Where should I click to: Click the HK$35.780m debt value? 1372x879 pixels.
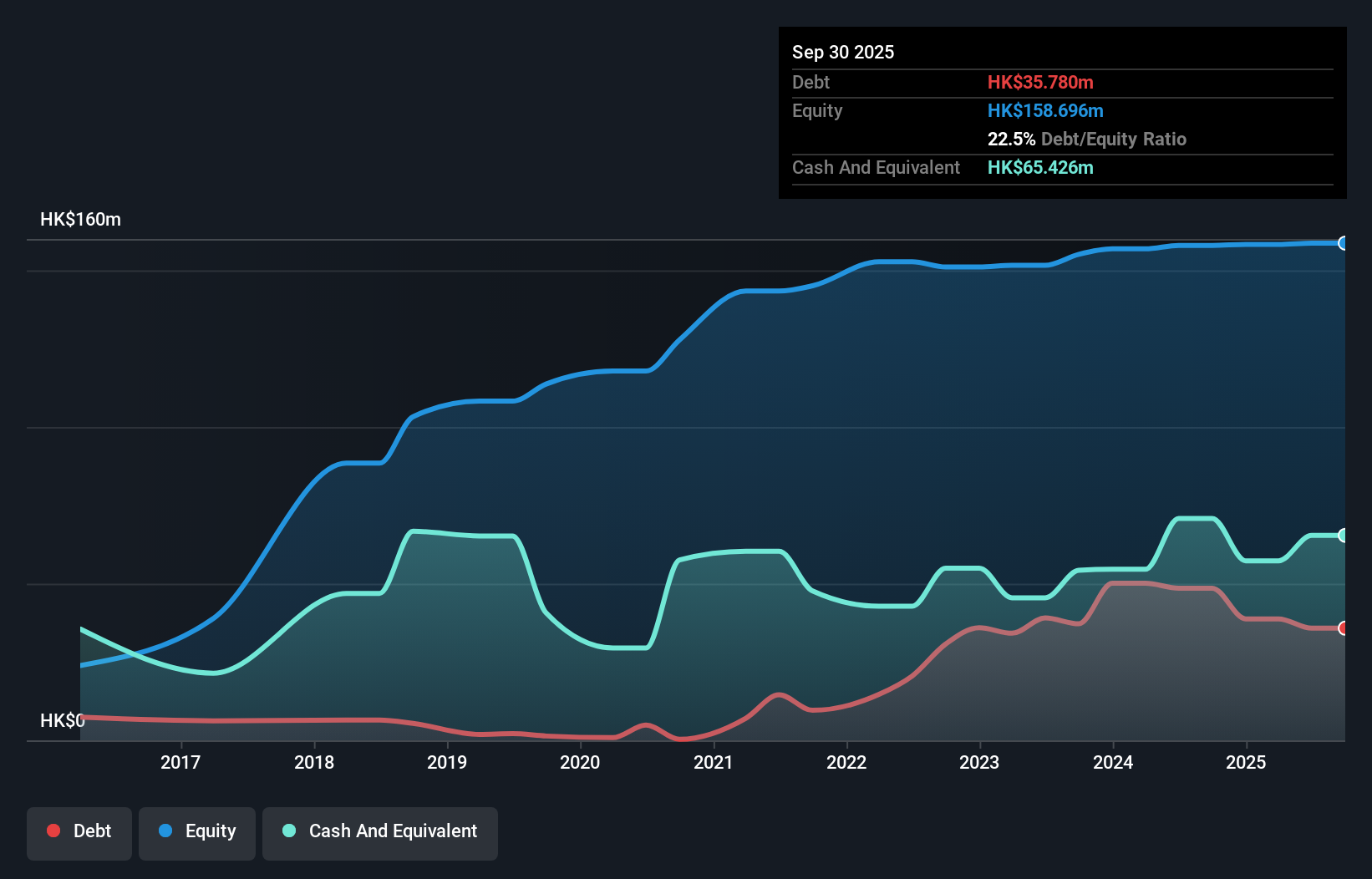[1040, 82]
